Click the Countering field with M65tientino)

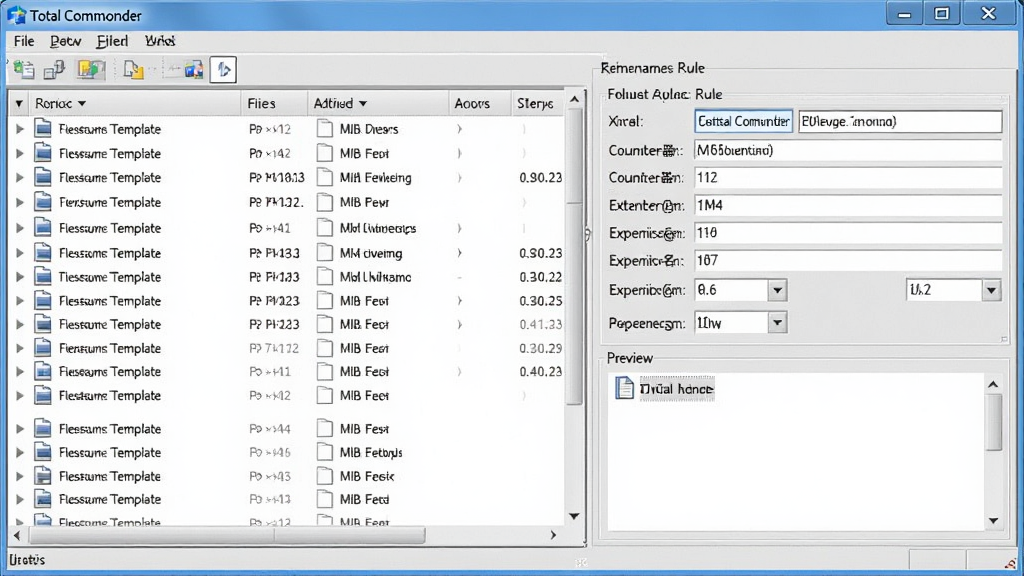tap(848, 150)
